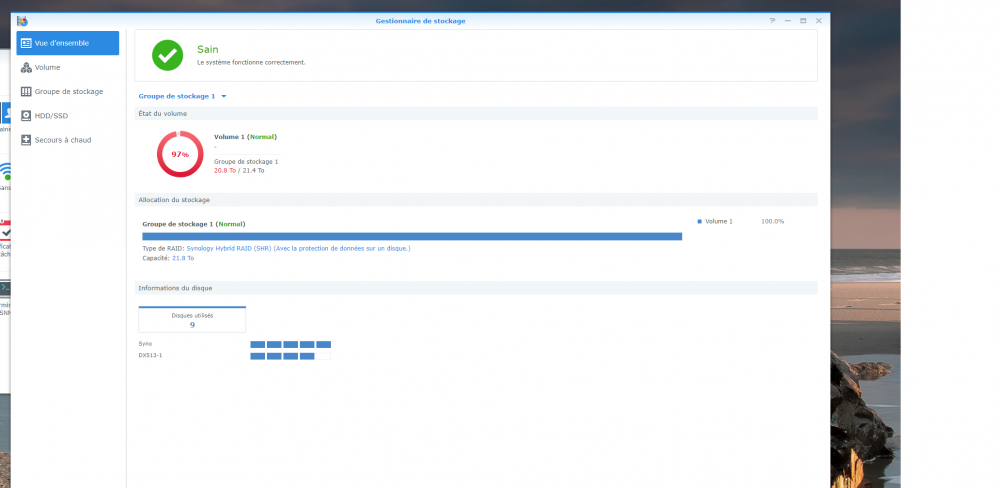The image size is (1000, 488).
Task: Click the 'DX513-1' expansion unit label
Action: (151, 355)
